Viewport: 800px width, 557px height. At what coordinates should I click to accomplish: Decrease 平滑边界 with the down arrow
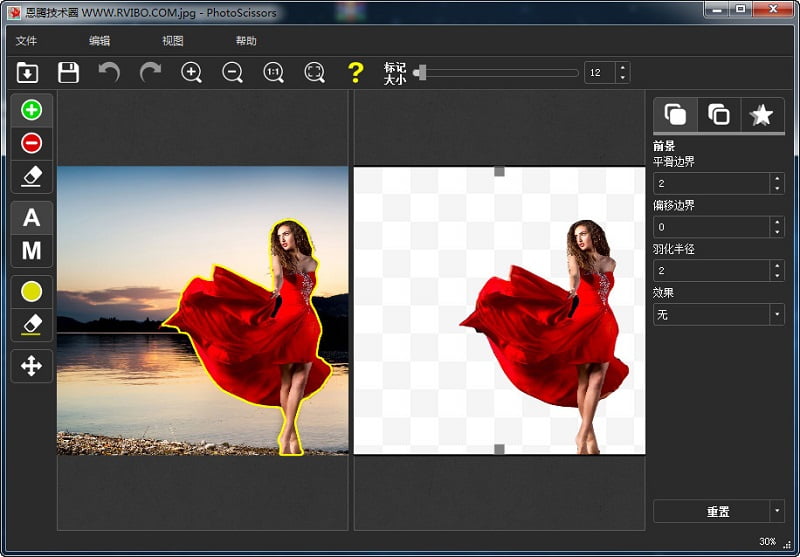click(777, 189)
